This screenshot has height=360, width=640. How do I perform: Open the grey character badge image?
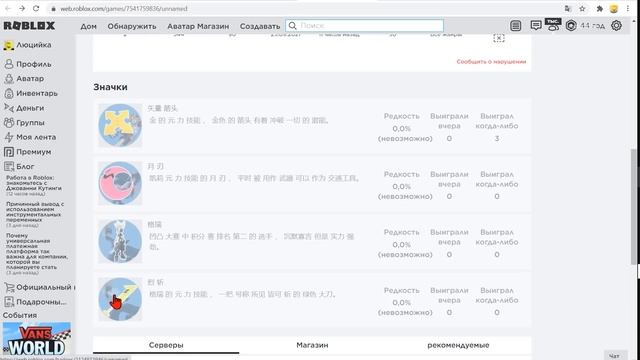click(120, 241)
